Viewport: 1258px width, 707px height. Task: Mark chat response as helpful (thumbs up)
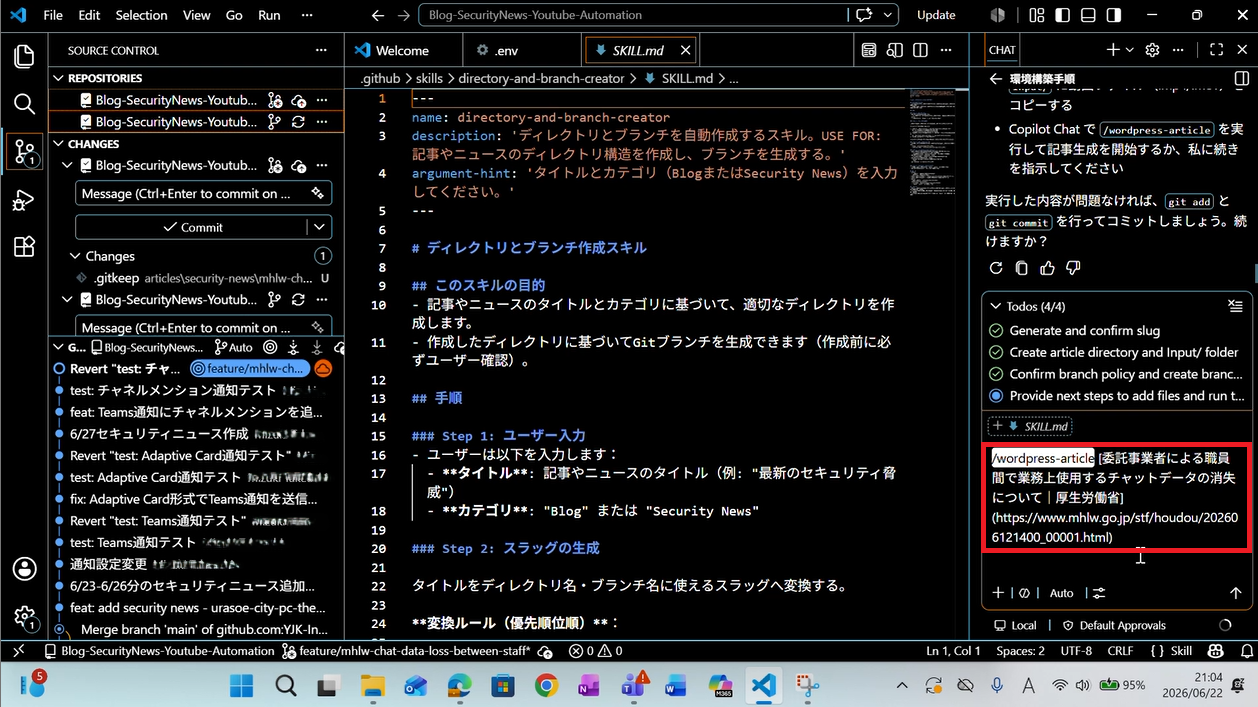pos(1047,268)
